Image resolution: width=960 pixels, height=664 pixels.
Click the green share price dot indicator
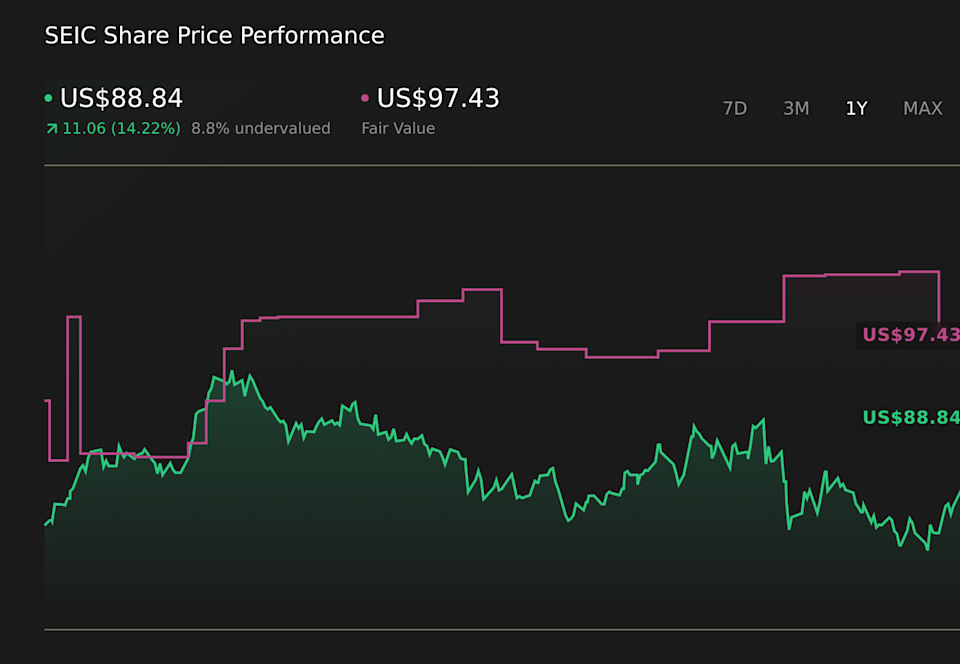50,98
